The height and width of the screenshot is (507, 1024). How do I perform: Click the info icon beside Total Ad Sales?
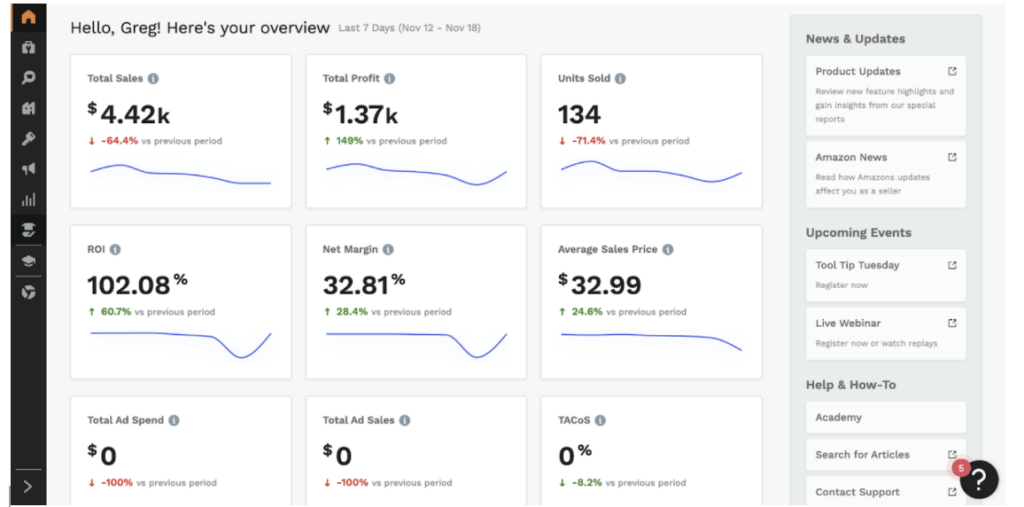click(404, 421)
